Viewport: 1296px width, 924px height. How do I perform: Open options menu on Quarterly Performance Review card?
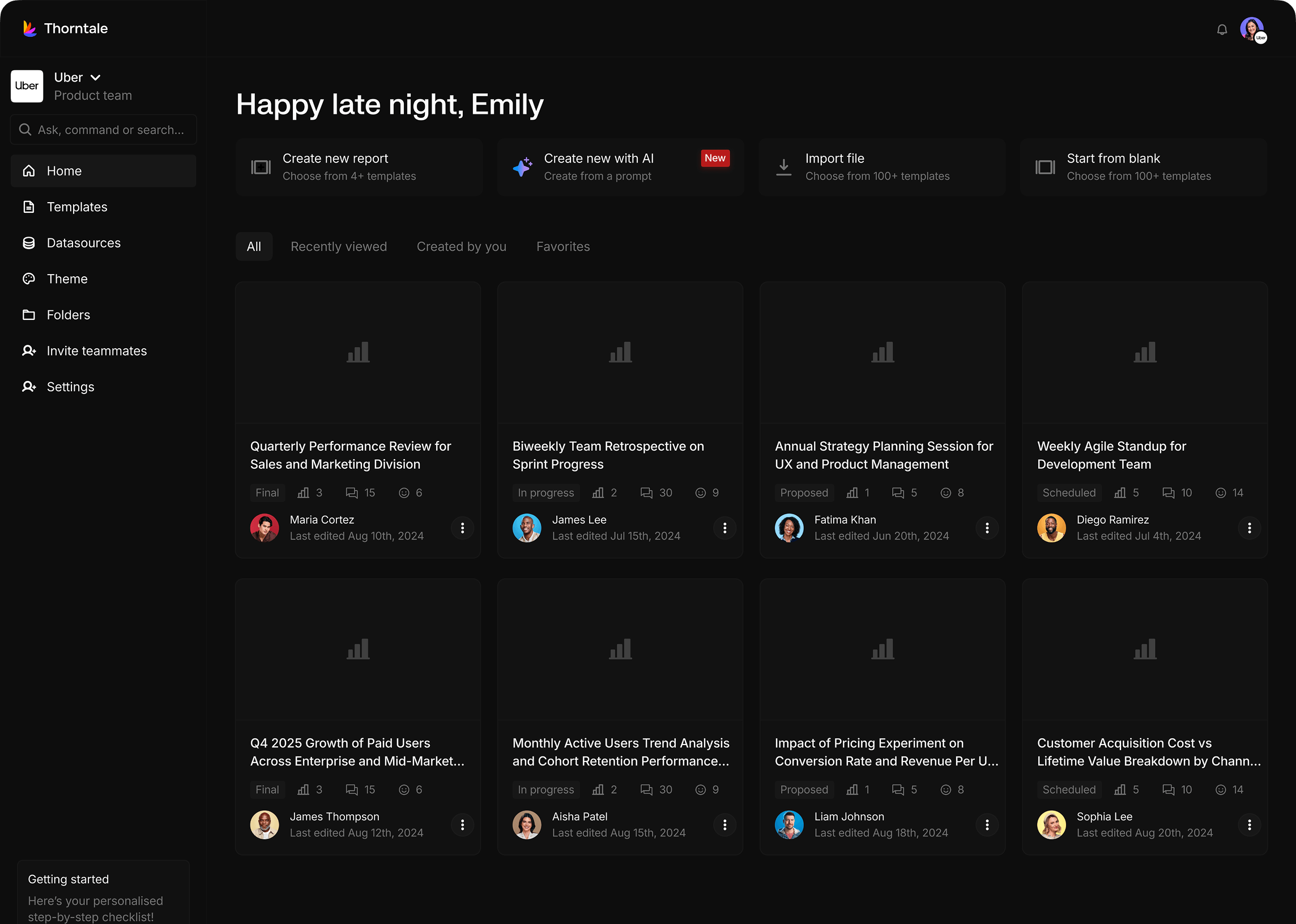click(463, 528)
